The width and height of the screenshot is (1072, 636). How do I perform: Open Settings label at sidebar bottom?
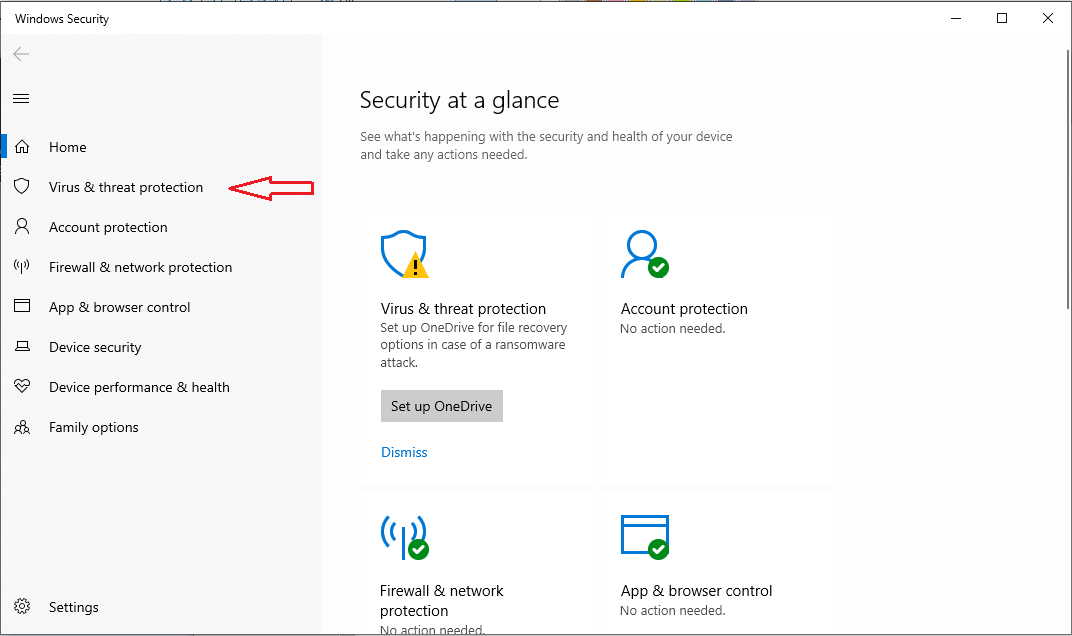74,607
